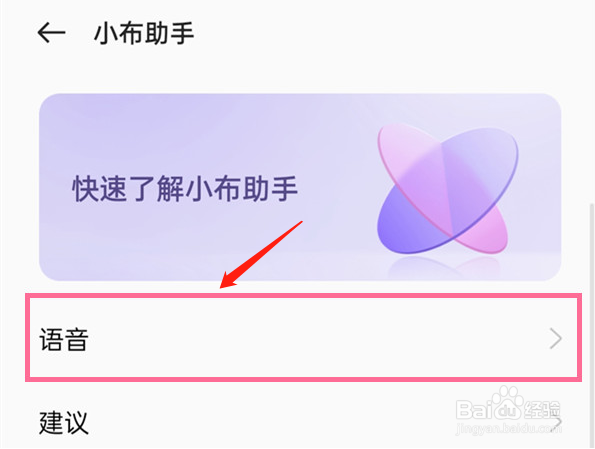Tap the 经验 watermark text
The width and height of the screenshot is (595, 449).
(542, 410)
